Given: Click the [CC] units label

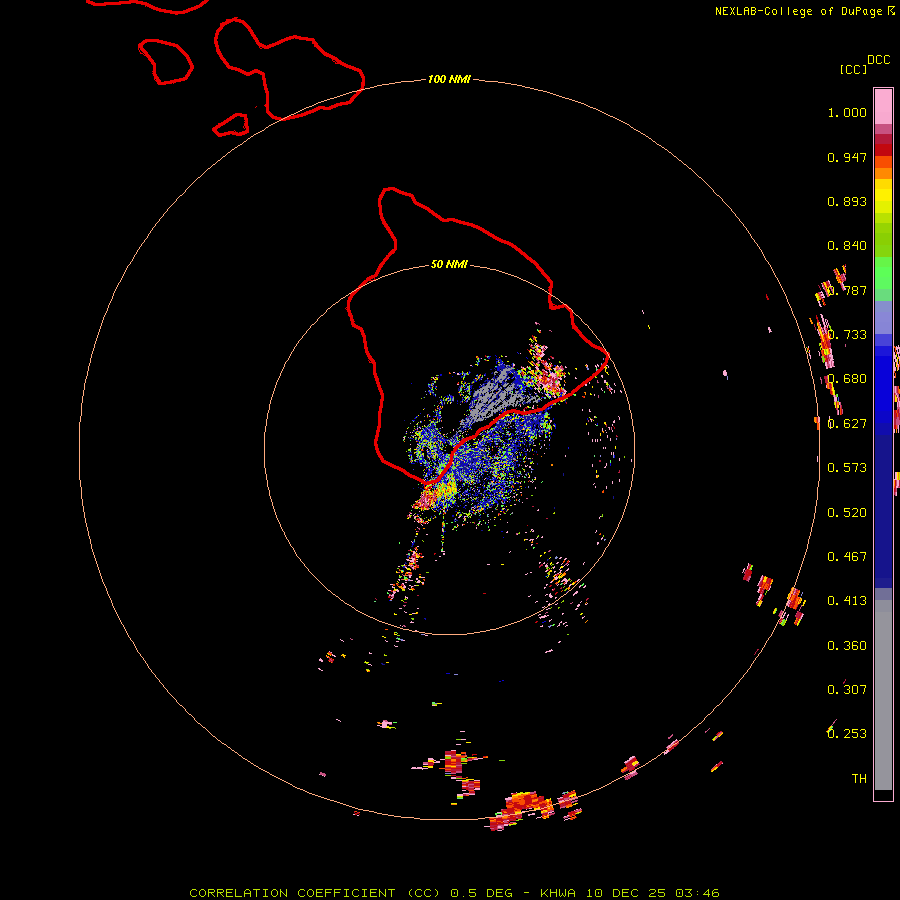Looking at the screenshot, I should pos(854,69).
